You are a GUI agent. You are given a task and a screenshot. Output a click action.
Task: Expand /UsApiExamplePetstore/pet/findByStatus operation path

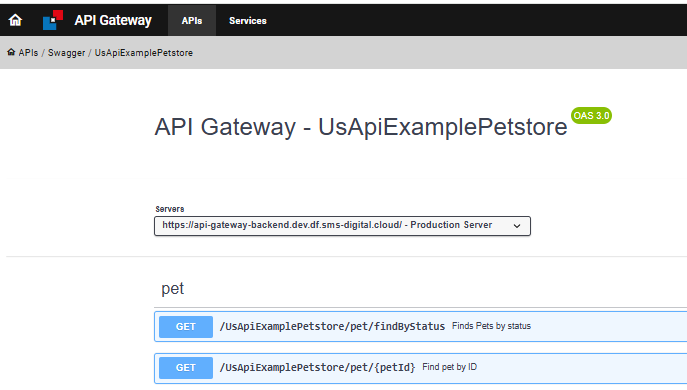tap(332, 326)
